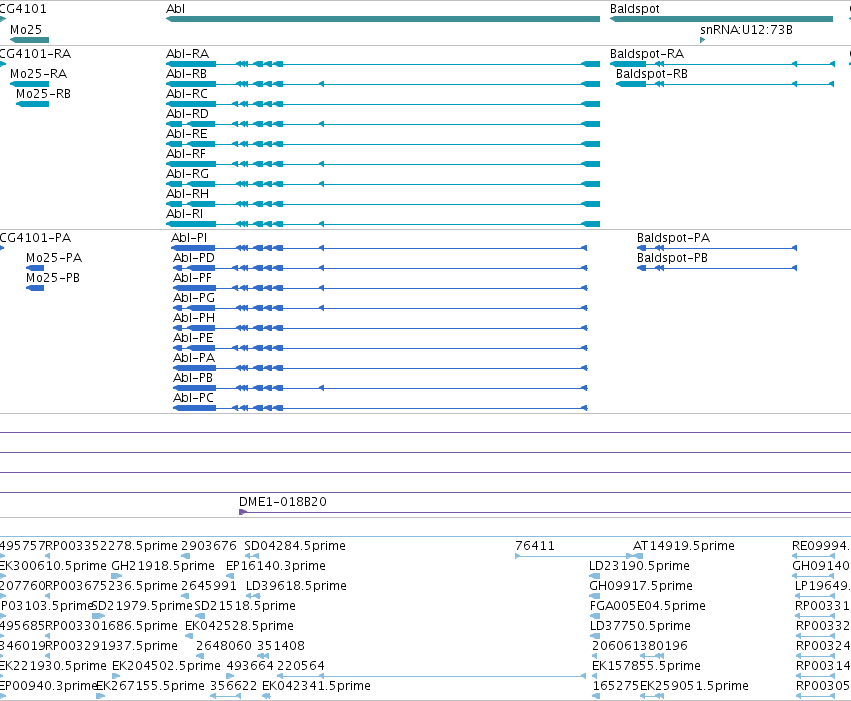Click the FGA005E04.5prime EST label
851x701 pixels.
click(x=647, y=606)
